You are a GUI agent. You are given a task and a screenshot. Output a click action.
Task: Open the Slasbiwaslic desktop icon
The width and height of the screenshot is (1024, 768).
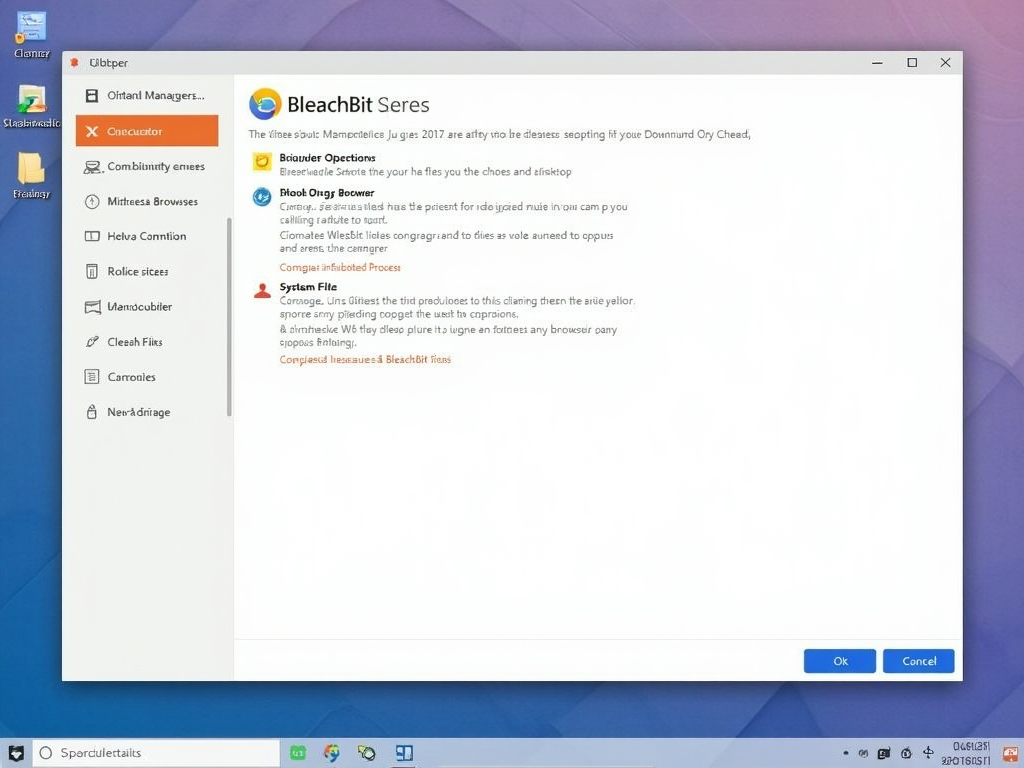[x=31, y=106]
